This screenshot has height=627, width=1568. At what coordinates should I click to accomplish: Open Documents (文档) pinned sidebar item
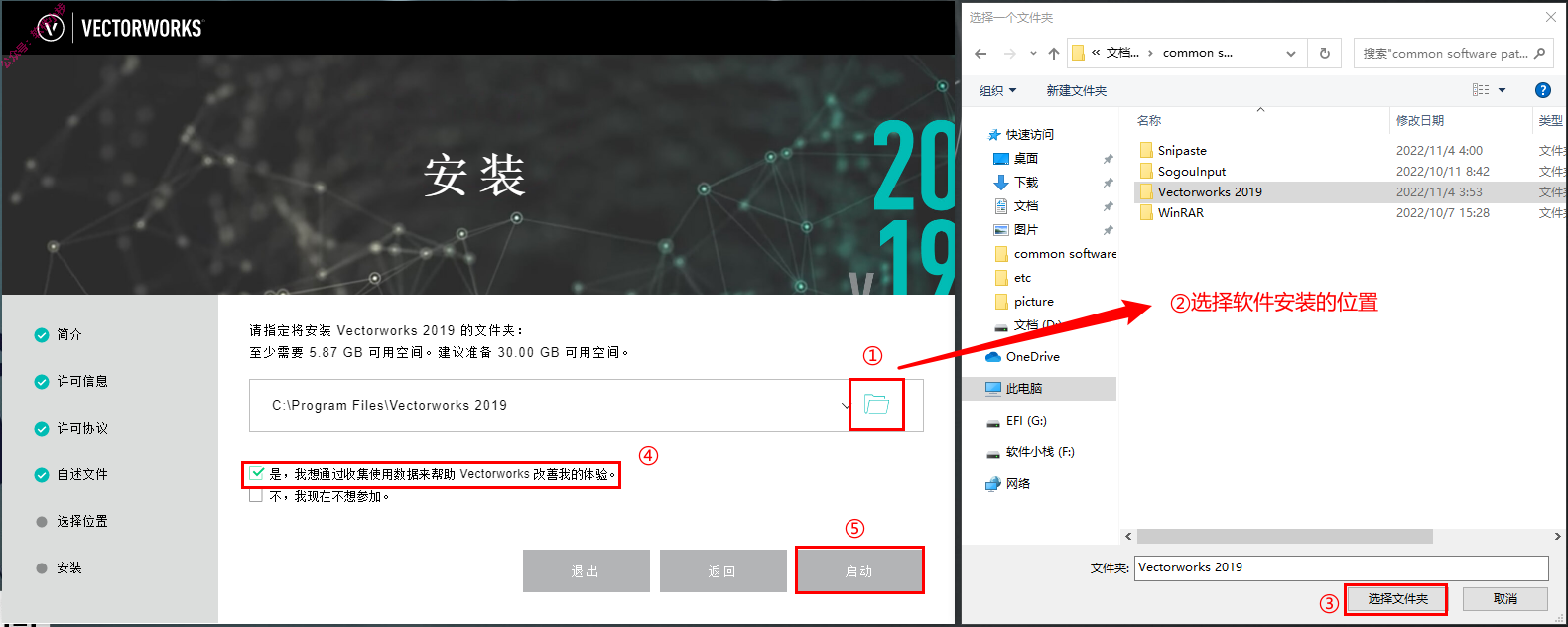(1025, 206)
